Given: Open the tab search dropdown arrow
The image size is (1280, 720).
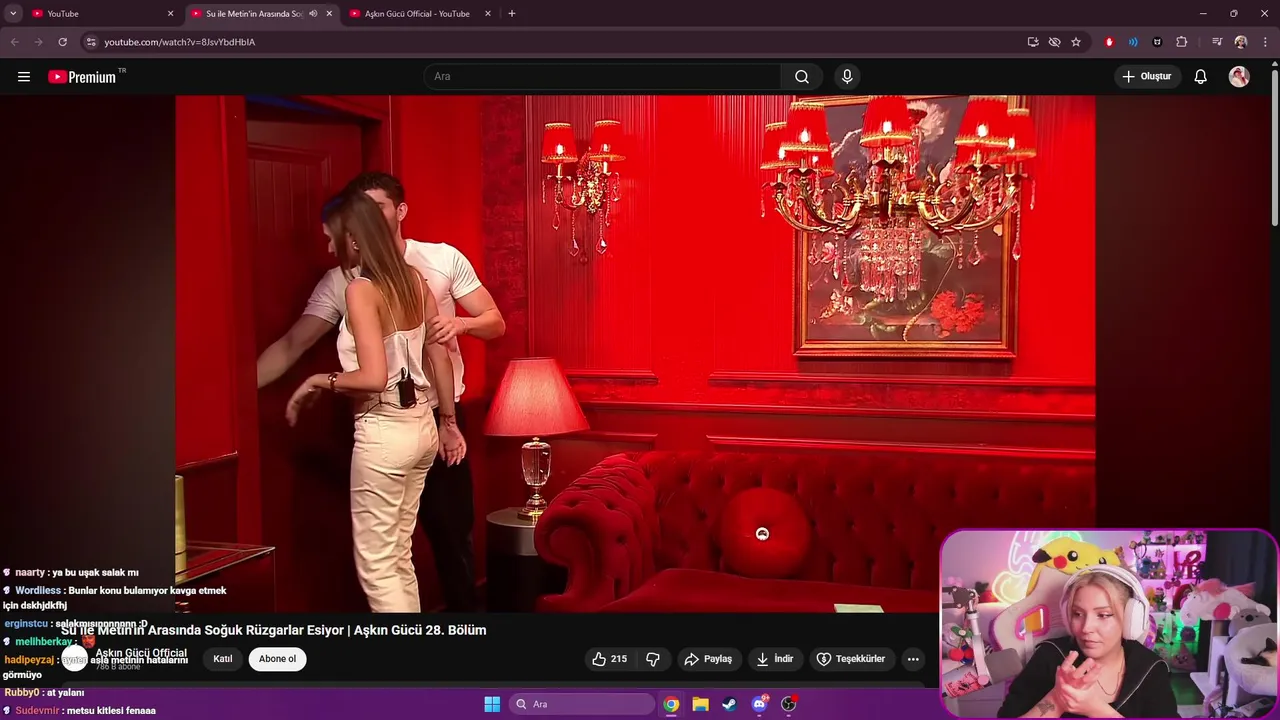Looking at the screenshot, I should point(13,14).
